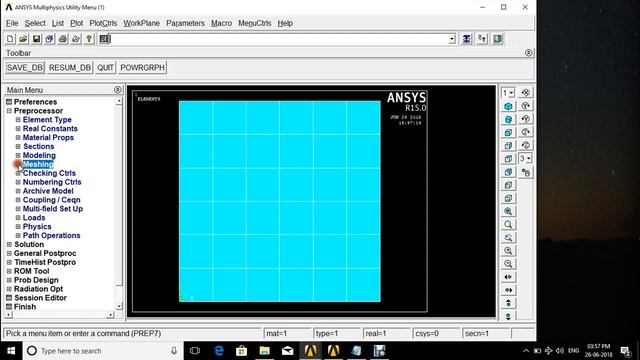Open the Parameters menu
Viewport: 640px width, 360px height.
click(185, 23)
